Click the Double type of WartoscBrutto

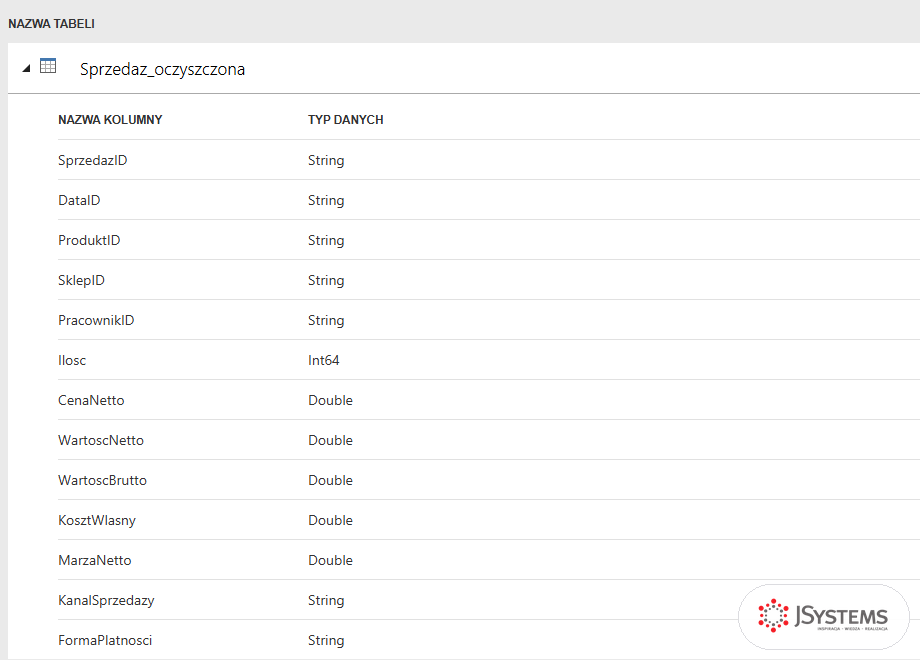pos(330,480)
